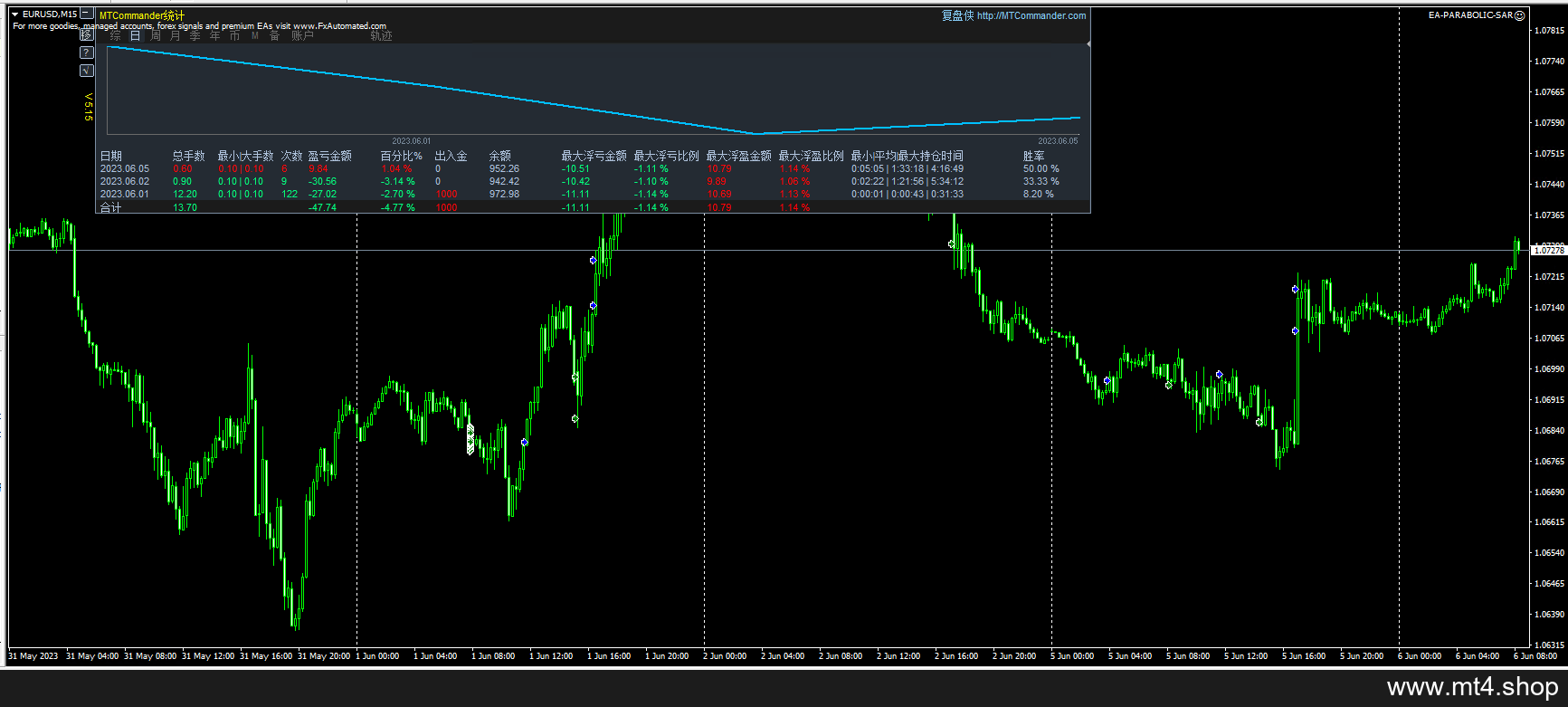Click balance value 952.26
Viewport: 1568px width, 707px height.
click(x=504, y=168)
